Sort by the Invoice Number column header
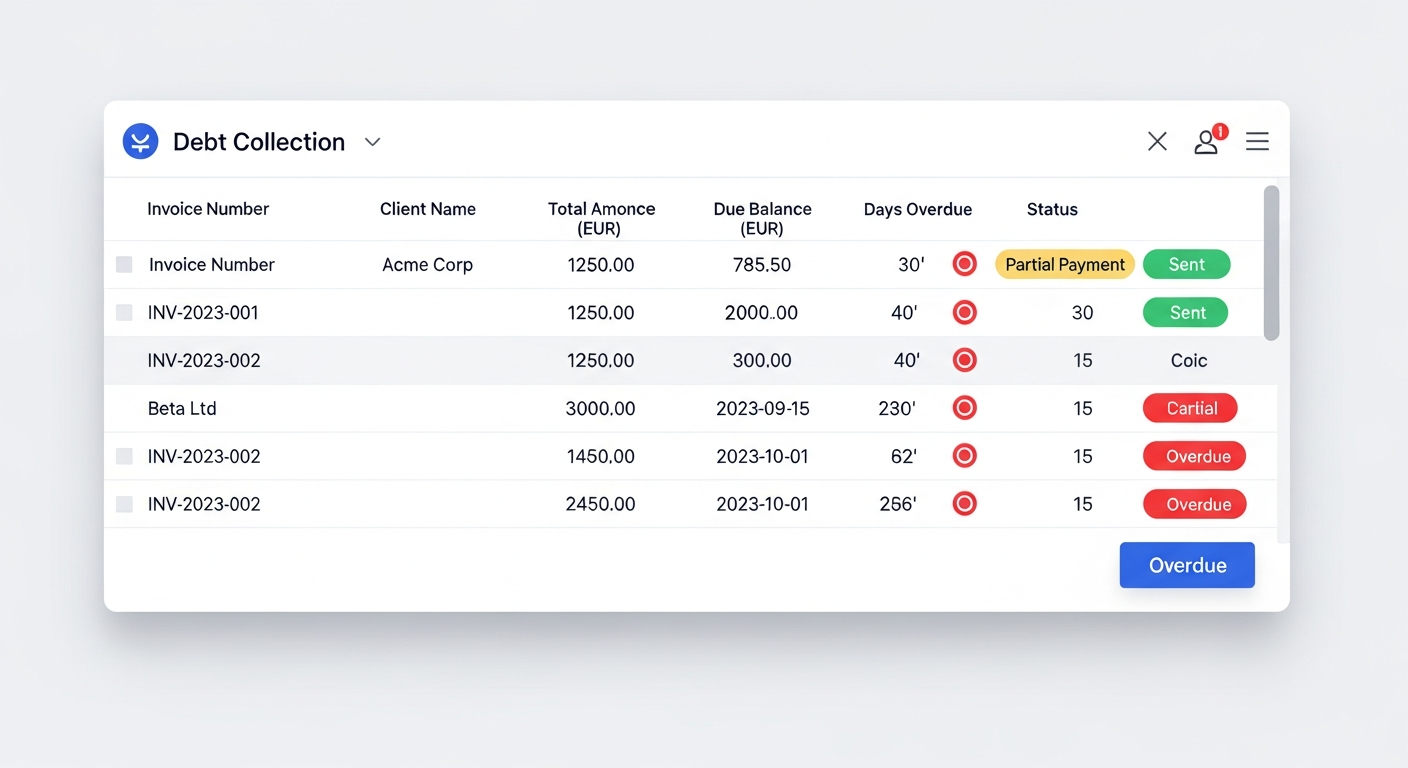 pos(208,209)
